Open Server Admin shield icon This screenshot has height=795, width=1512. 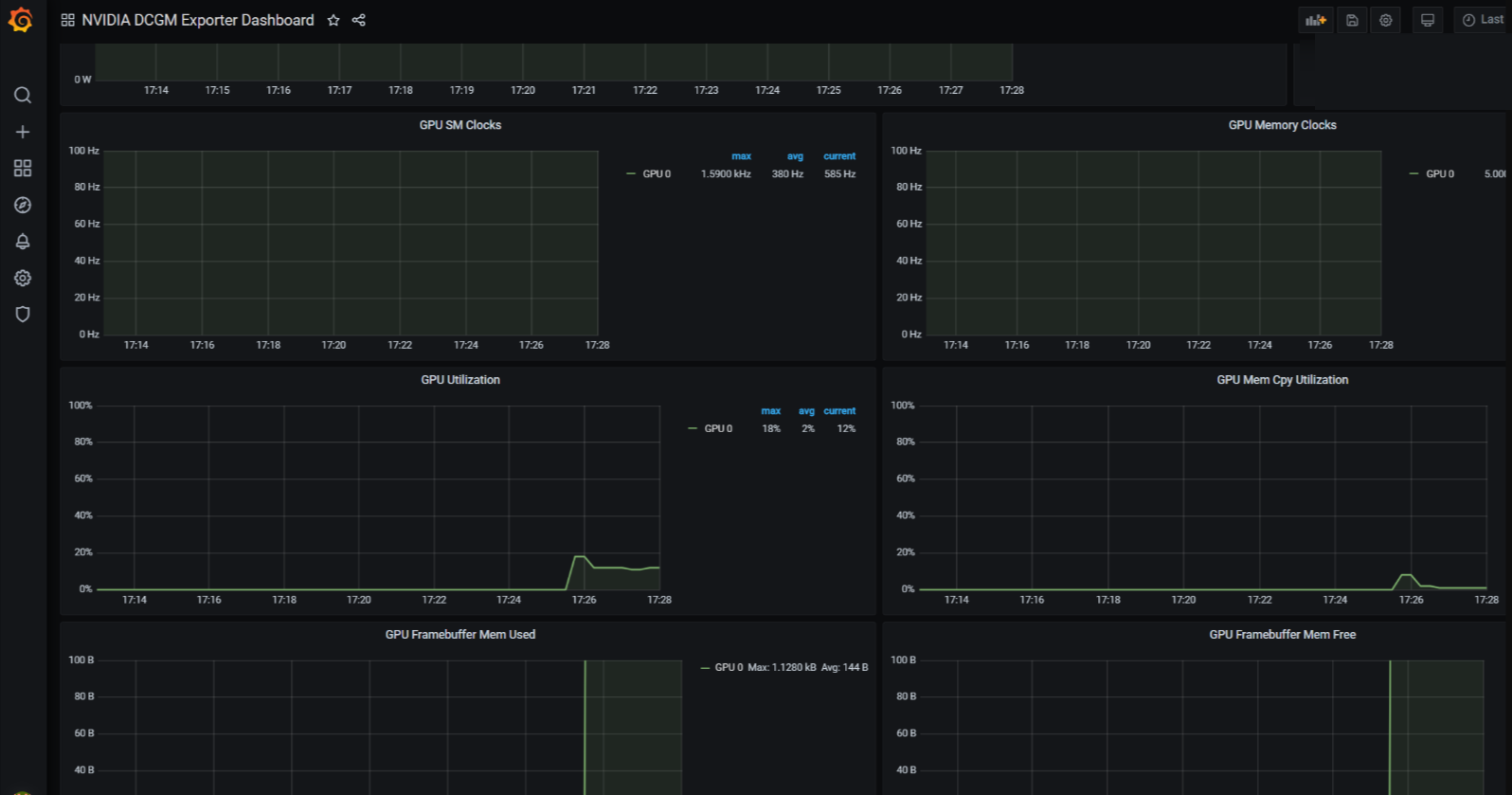click(x=23, y=314)
